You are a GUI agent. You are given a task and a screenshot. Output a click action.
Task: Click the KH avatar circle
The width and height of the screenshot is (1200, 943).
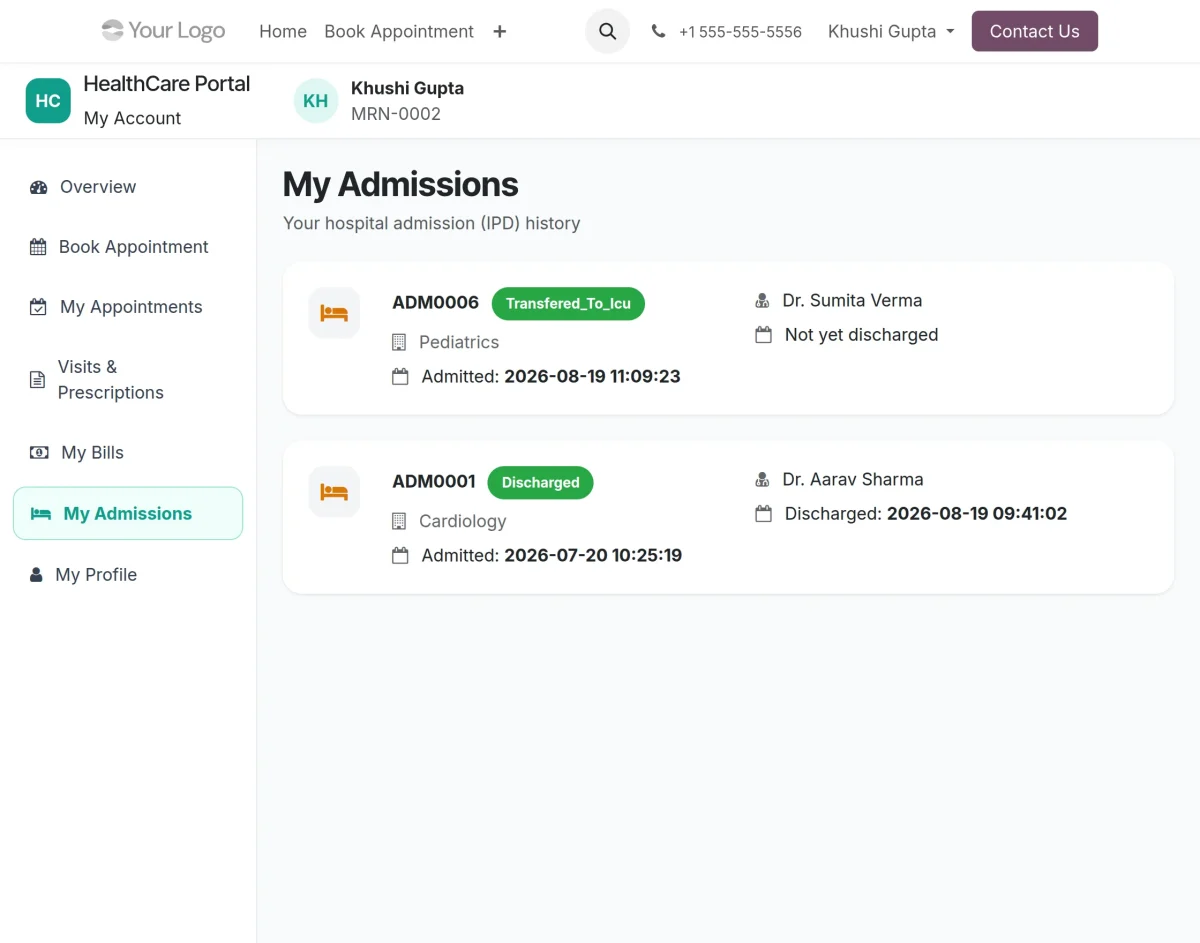[316, 101]
